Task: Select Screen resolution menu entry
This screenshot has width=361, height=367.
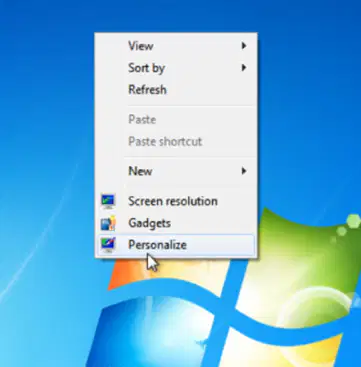Action: pyautogui.click(x=176, y=201)
